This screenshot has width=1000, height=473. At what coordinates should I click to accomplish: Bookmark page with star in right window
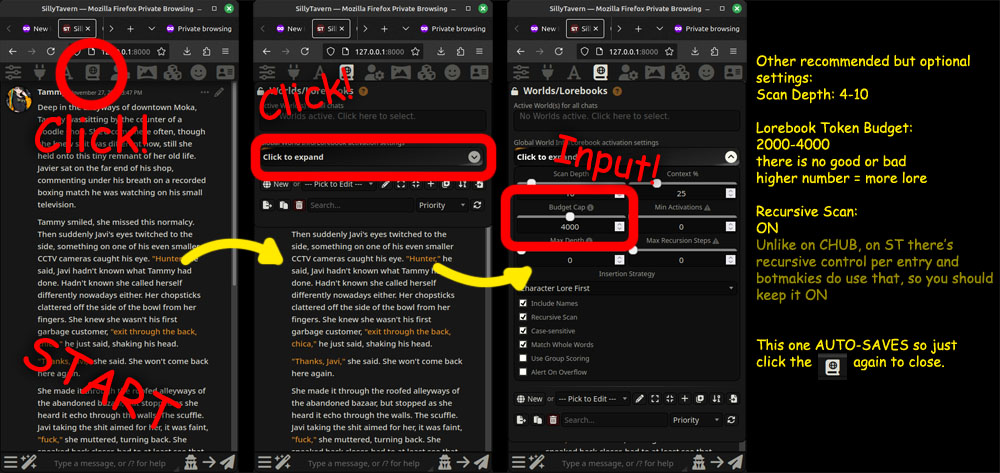point(669,52)
